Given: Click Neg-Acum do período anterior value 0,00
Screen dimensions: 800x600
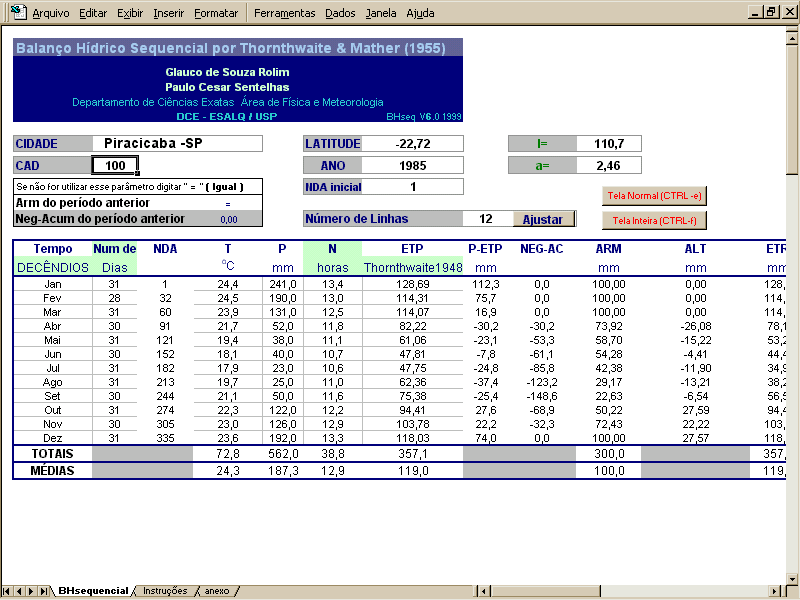Looking at the screenshot, I should pyautogui.click(x=229, y=219).
